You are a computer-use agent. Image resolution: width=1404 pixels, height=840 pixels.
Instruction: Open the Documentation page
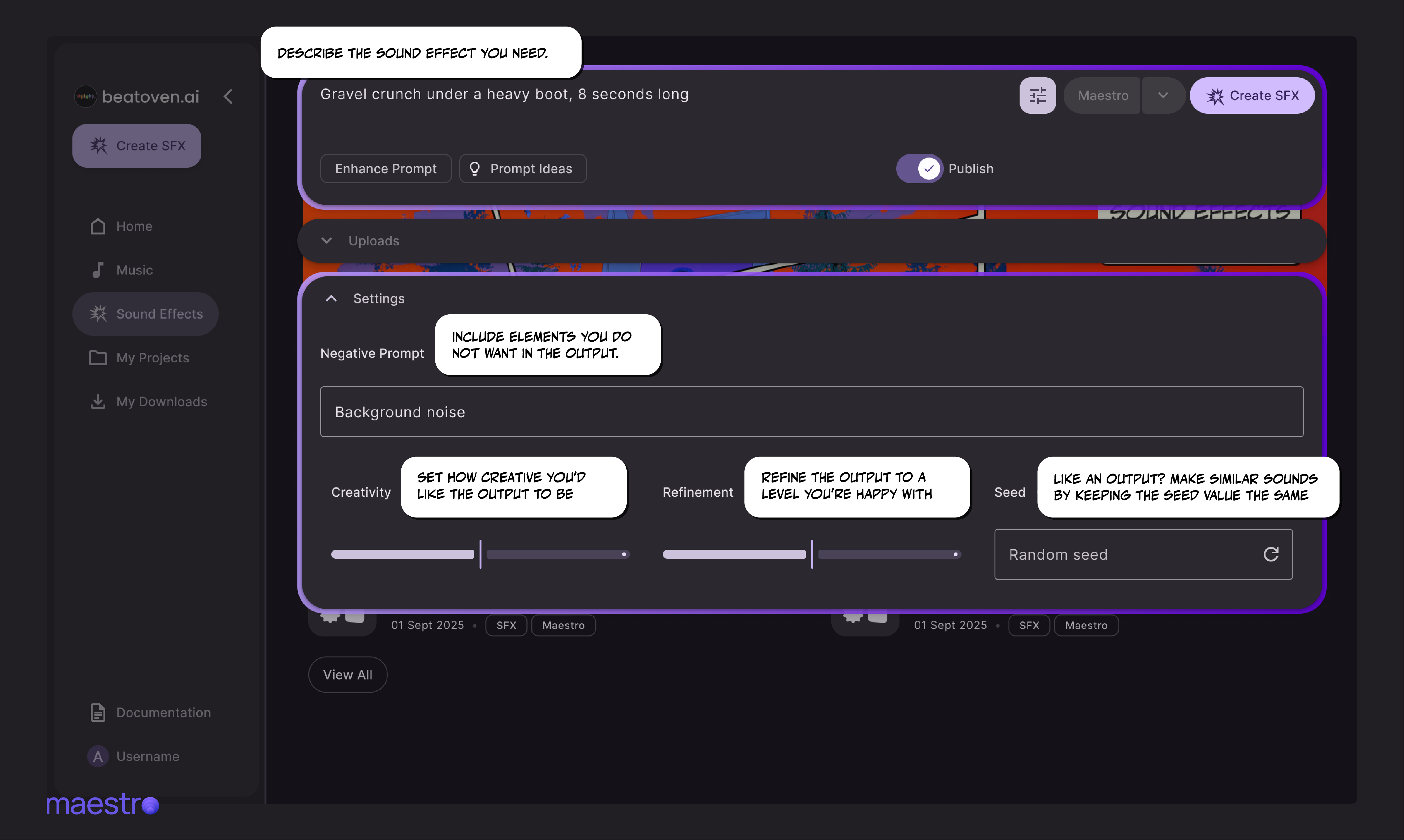163,712
